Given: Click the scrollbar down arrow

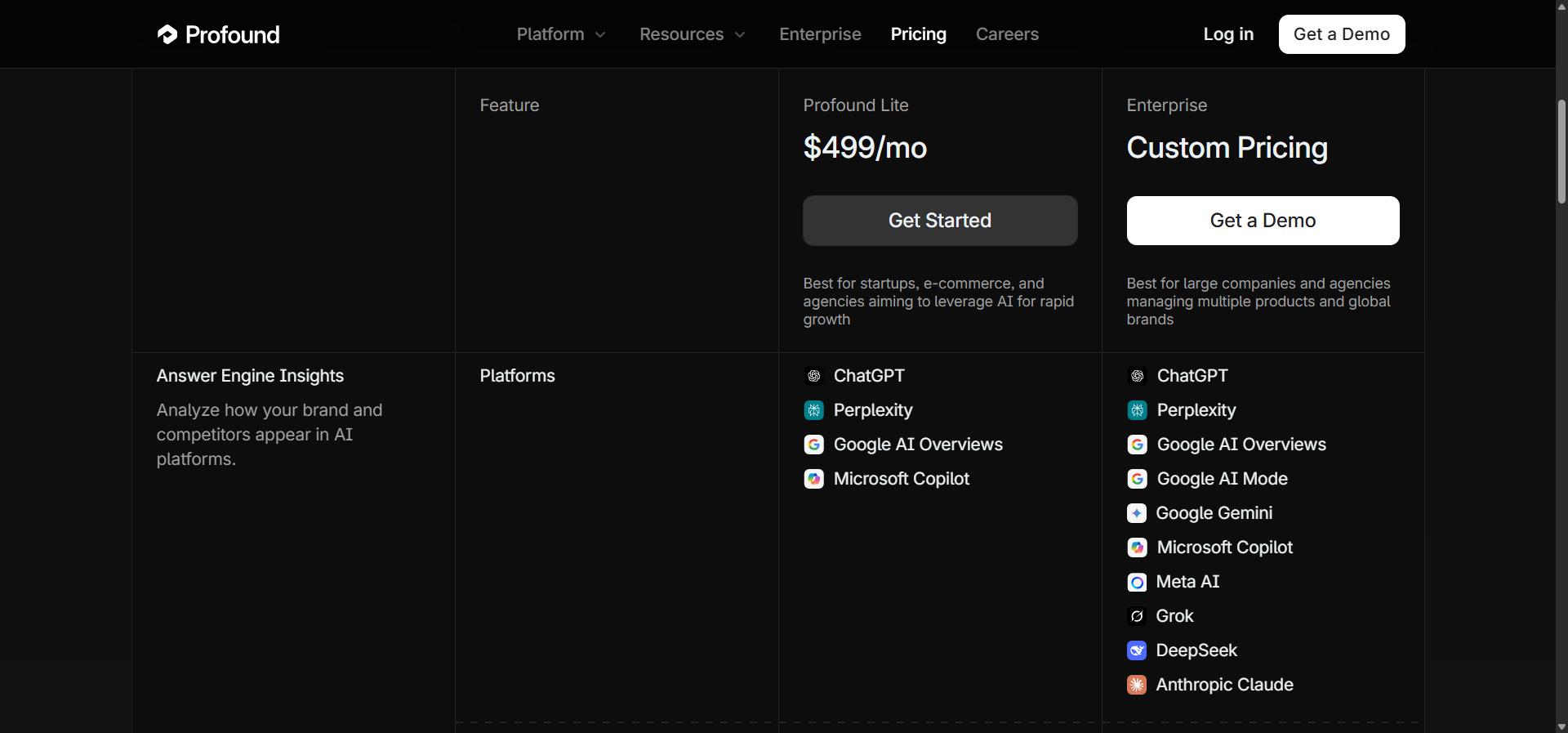Looking at the screenshot, I should point(1561,726).
